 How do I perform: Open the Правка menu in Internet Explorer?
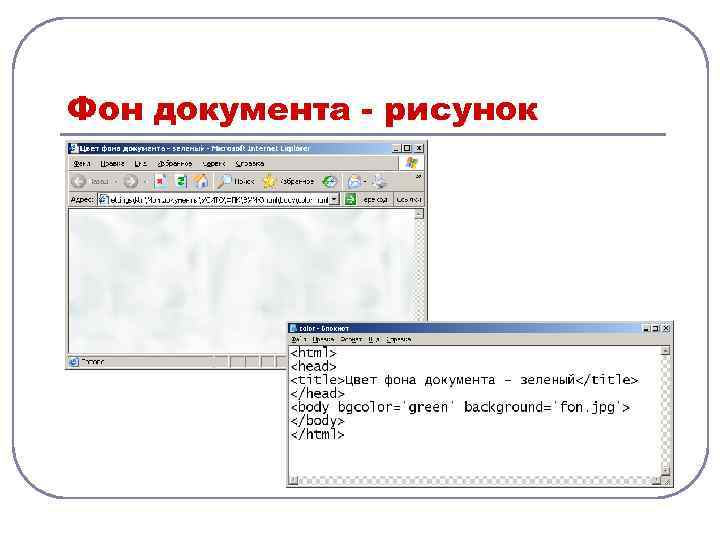click(112, 163)
